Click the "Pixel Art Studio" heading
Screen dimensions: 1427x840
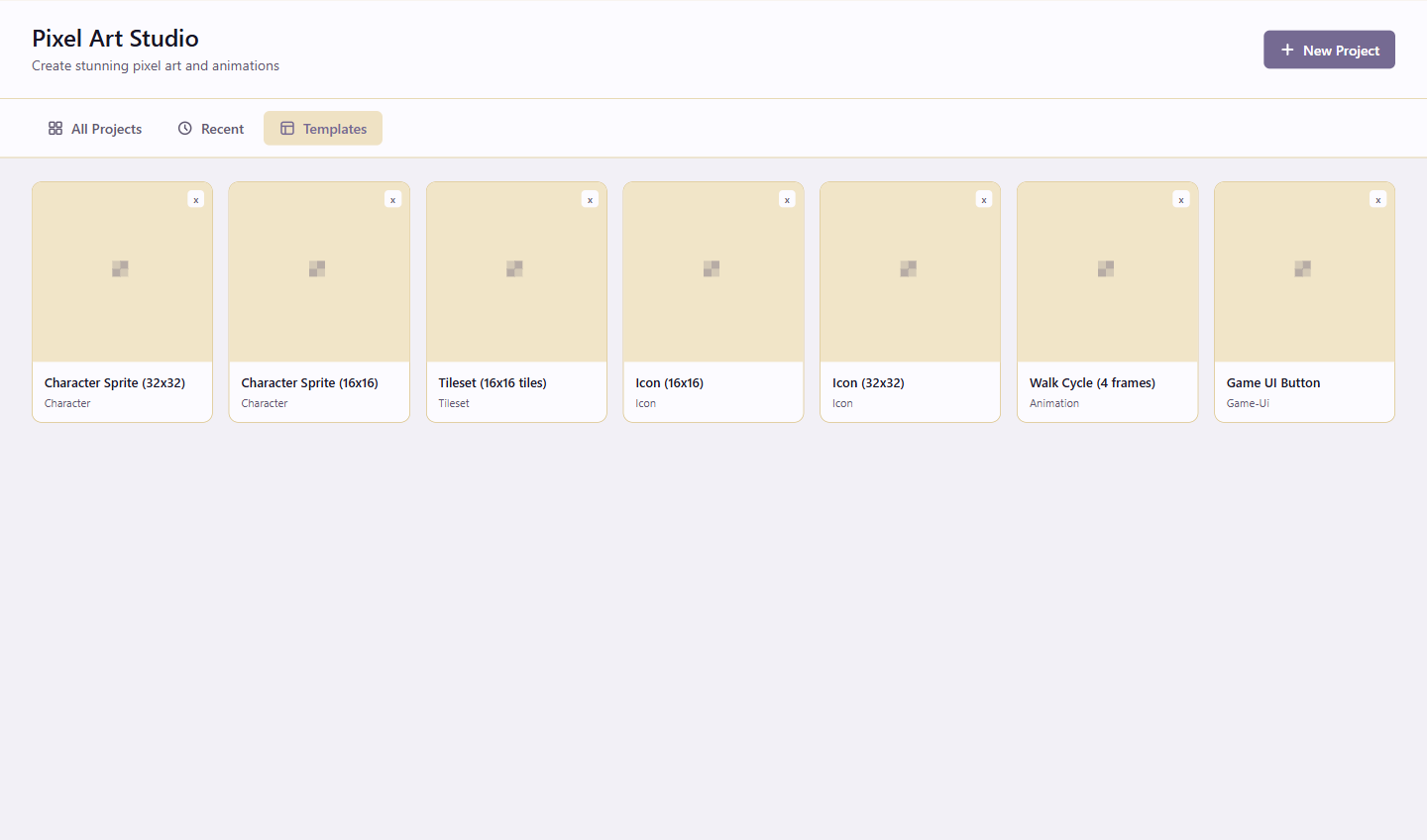click(x=115, y=39)
